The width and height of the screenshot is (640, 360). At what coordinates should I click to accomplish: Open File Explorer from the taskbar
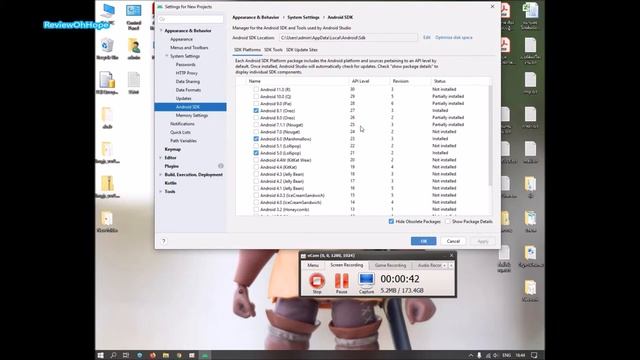pyautogui.click(x=165, y=356)
